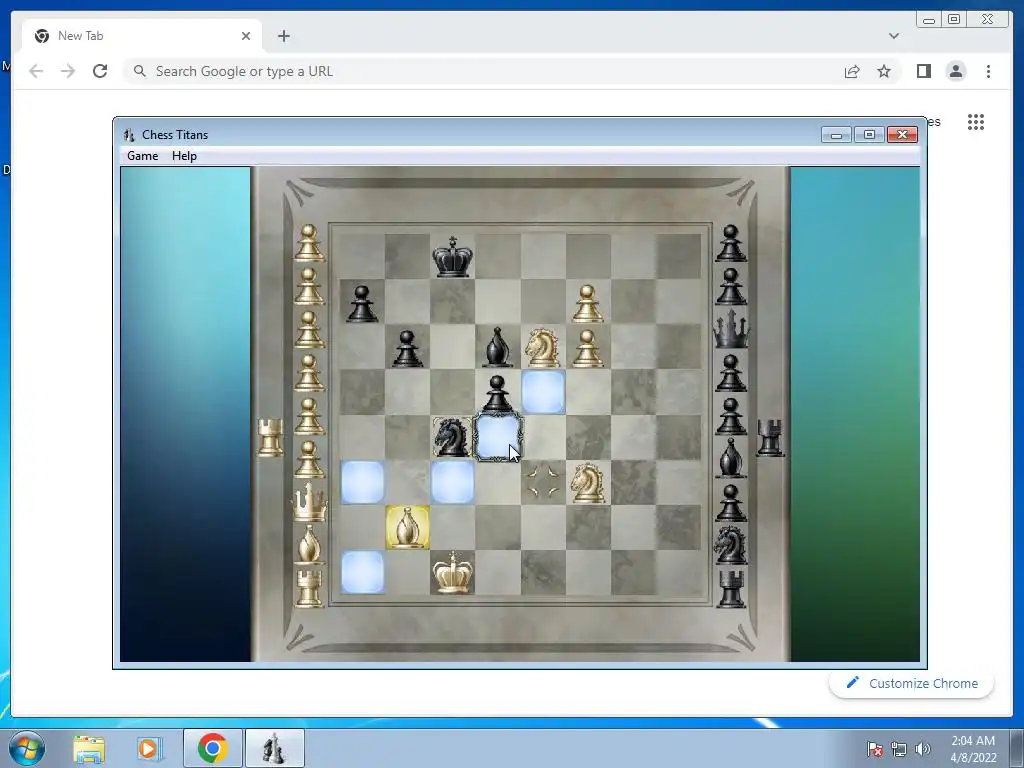Viewport: 1024px width, 768px height.
Task: Move bishop to the highlighted bottom-left corner square
Action: pos(362,572)
